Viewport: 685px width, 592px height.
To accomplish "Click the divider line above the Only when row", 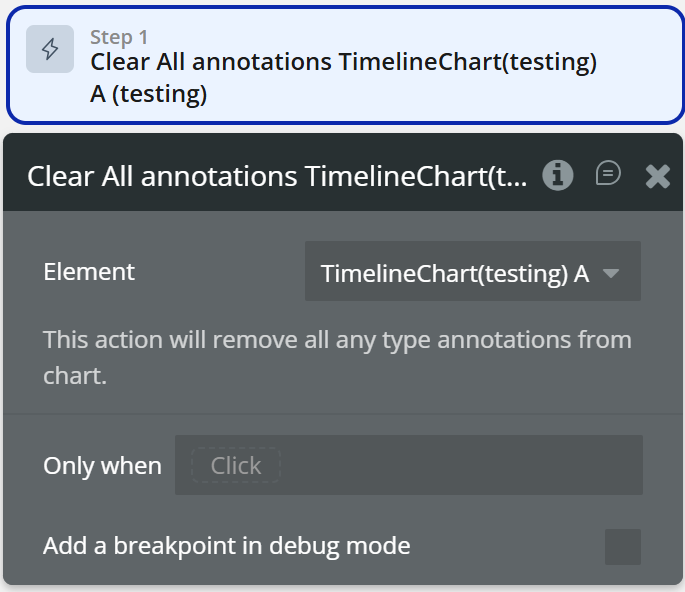I will [343, 414].
